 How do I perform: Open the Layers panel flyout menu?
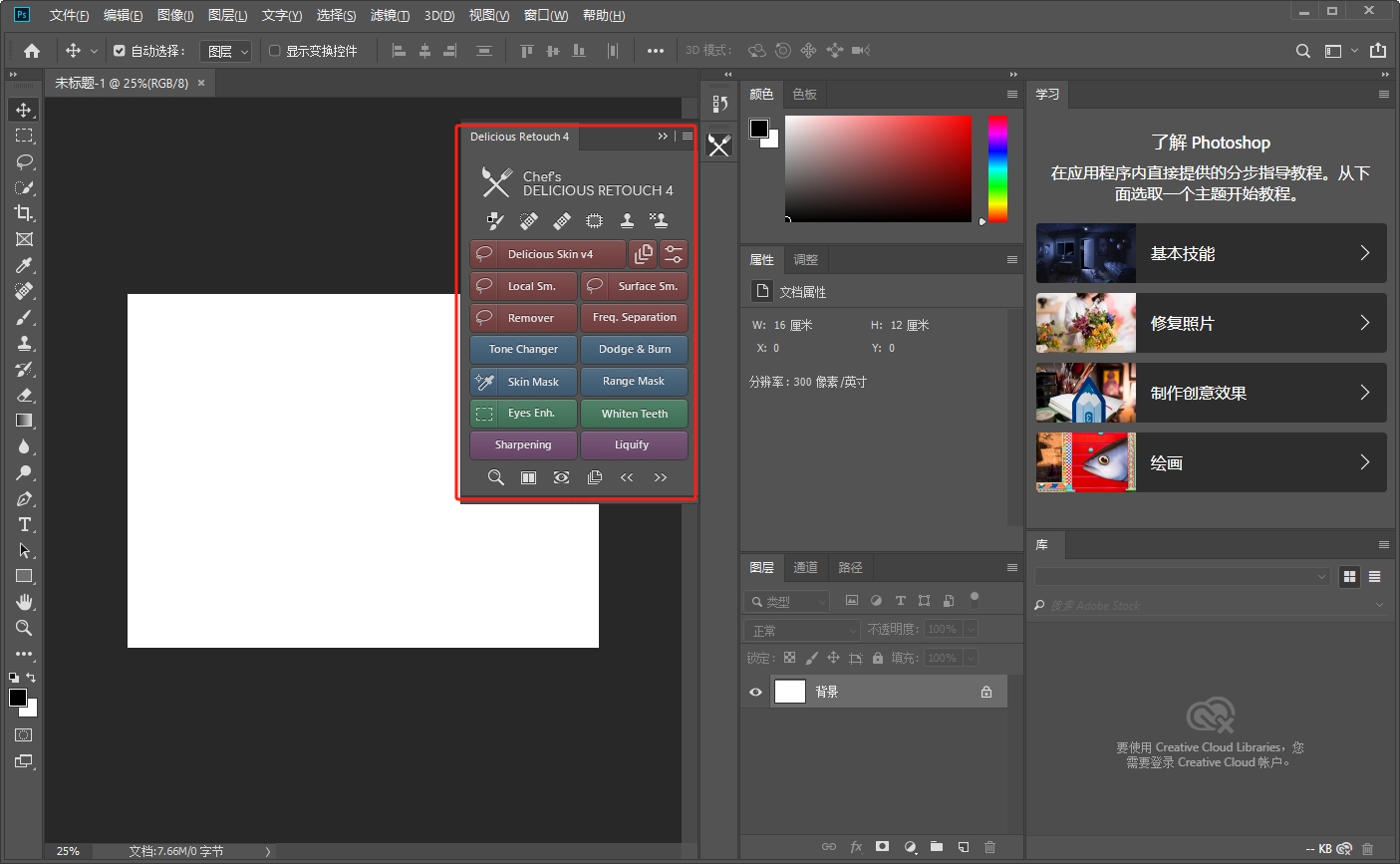pyautogui.click(x=1012, y=567)
